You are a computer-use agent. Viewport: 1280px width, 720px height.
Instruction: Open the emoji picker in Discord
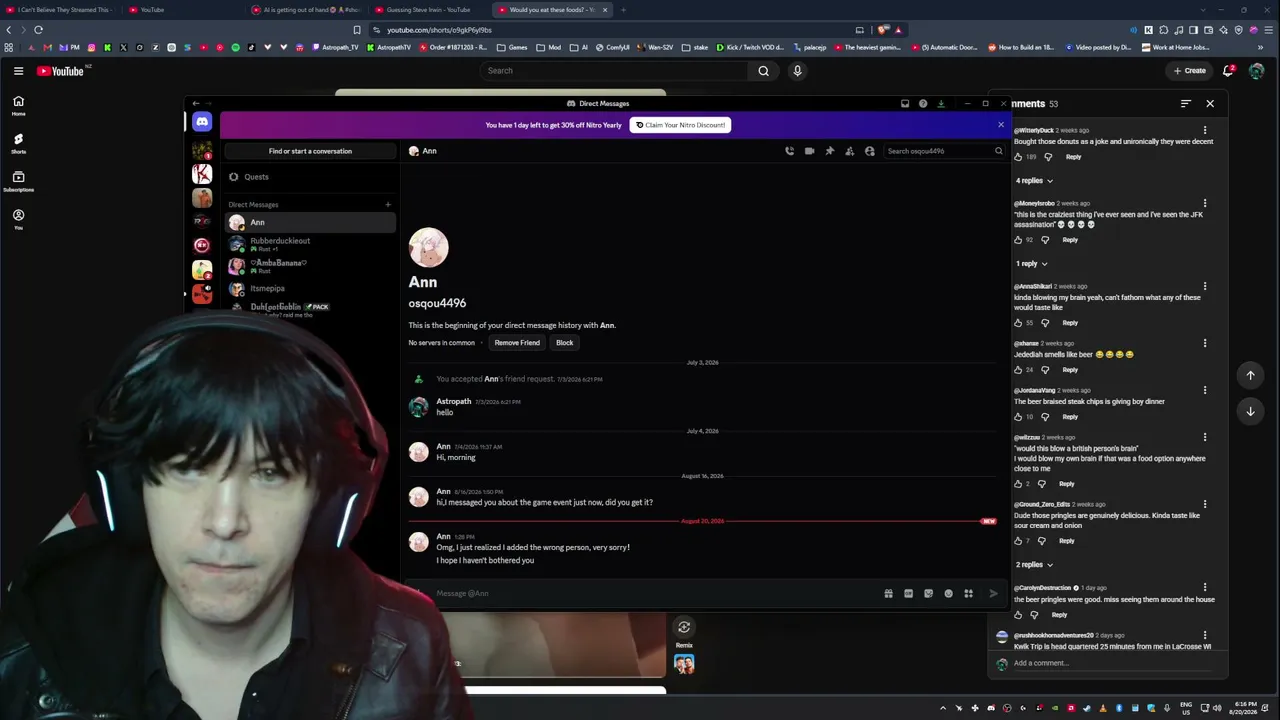tap(948, 593)
